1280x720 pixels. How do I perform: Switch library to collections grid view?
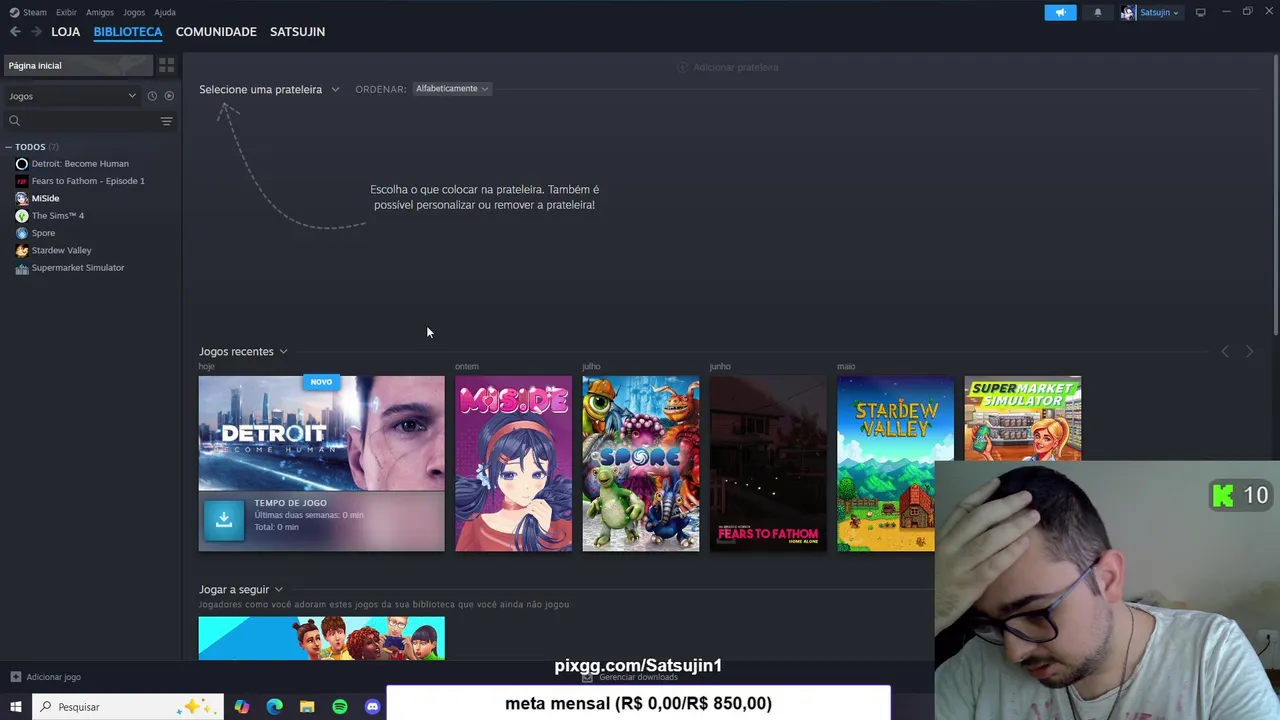point(166,66)
